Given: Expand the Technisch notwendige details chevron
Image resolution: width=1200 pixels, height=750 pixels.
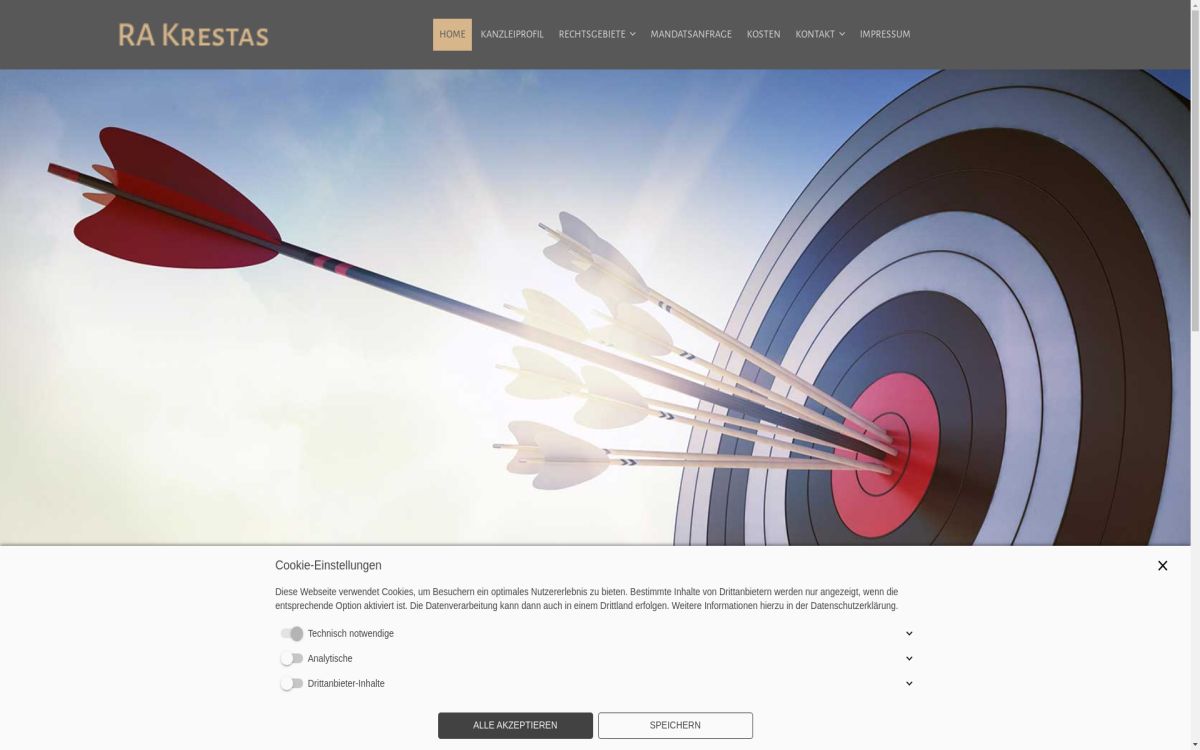Looking at the screenshot, I should click(908, 633).
